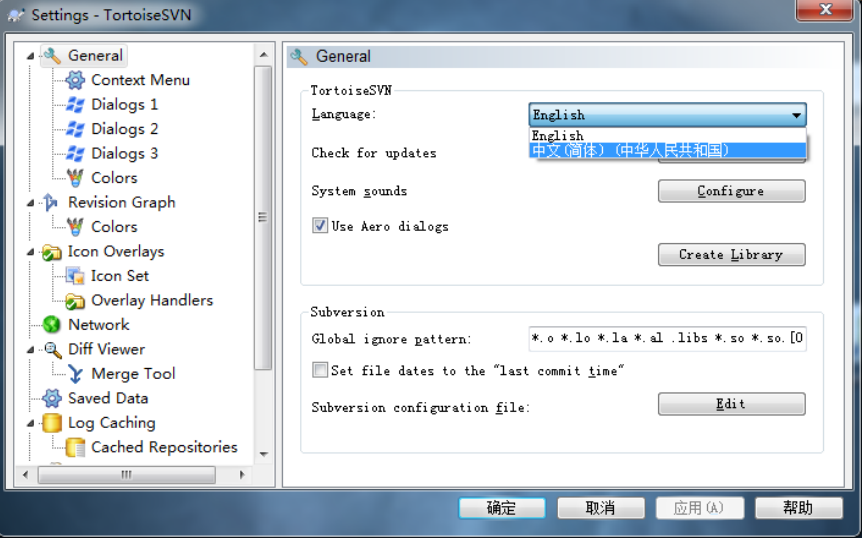Screen dimensions: 862x539
Task: Click the 帮助 help button
Action: click(x=798, y=508)
